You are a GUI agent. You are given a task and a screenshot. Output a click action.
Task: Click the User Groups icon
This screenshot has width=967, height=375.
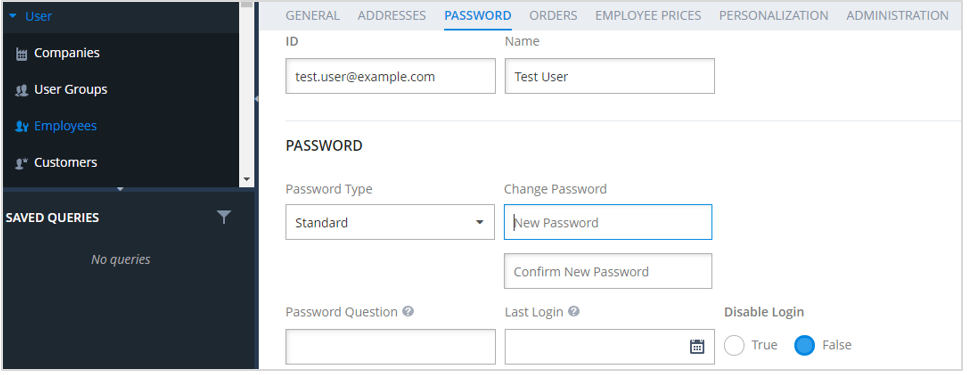(21, 91)
